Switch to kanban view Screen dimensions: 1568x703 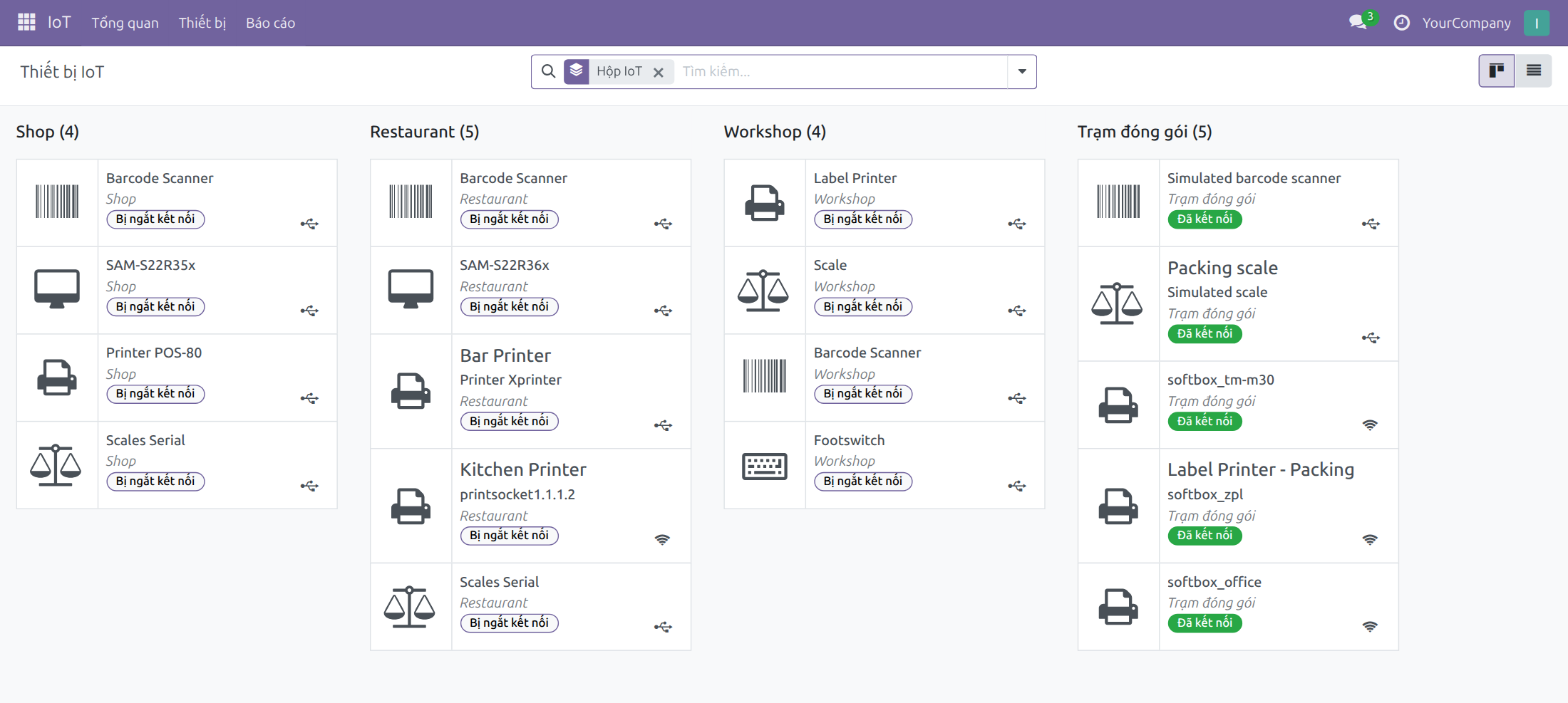[x=1496, y=71]
